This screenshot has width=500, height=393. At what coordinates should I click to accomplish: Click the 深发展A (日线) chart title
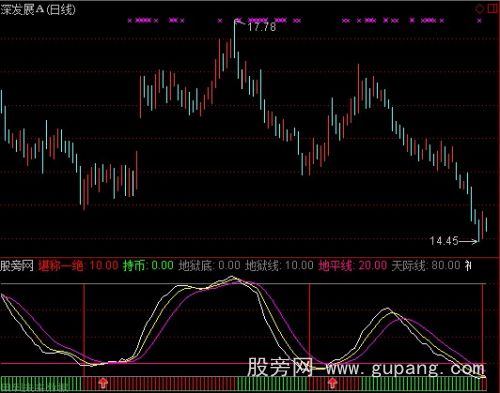[38, 9]
